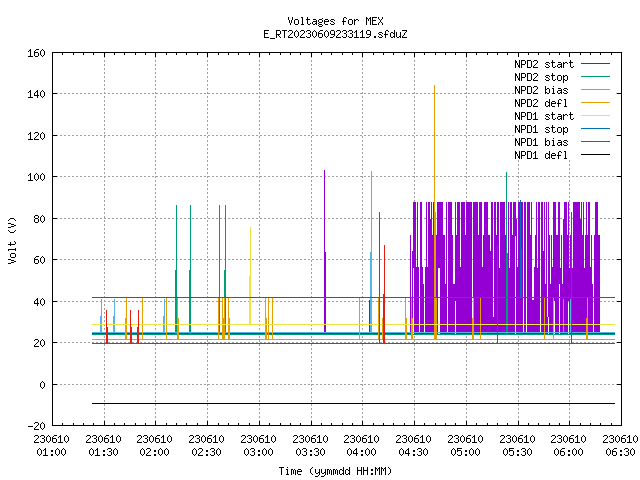Click the 140 y-axis tick label
Image resolution: width=640 pixels, height=480 pixels.
pos(36,95)
